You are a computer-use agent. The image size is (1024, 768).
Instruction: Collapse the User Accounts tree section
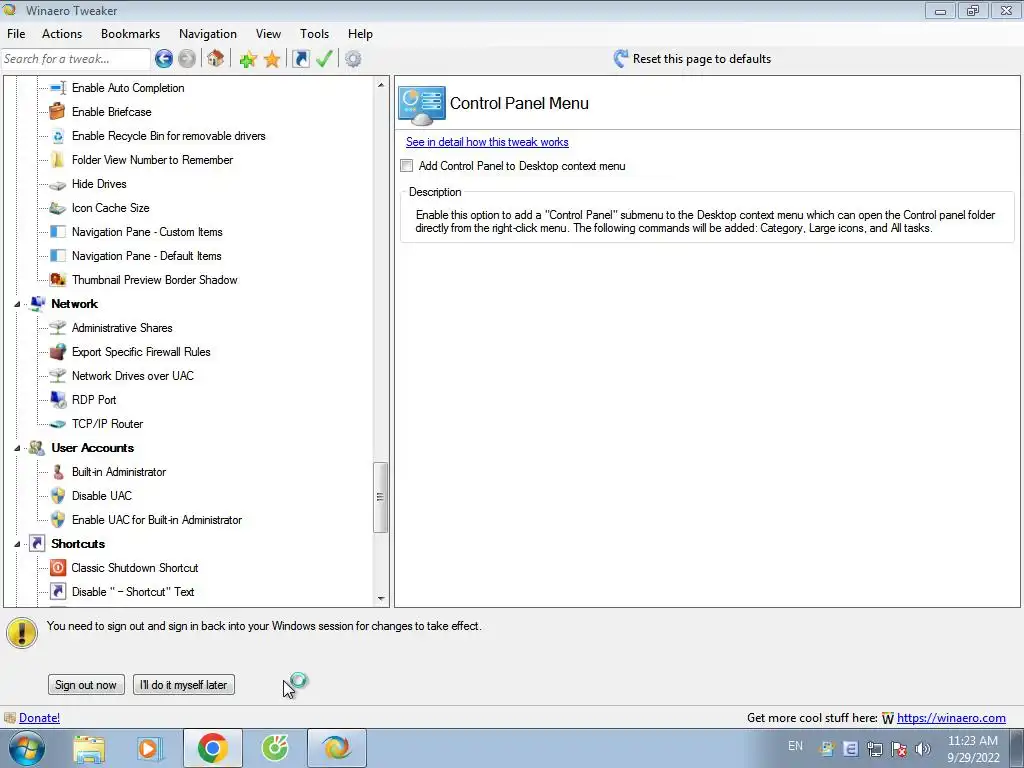click(17, 448)
